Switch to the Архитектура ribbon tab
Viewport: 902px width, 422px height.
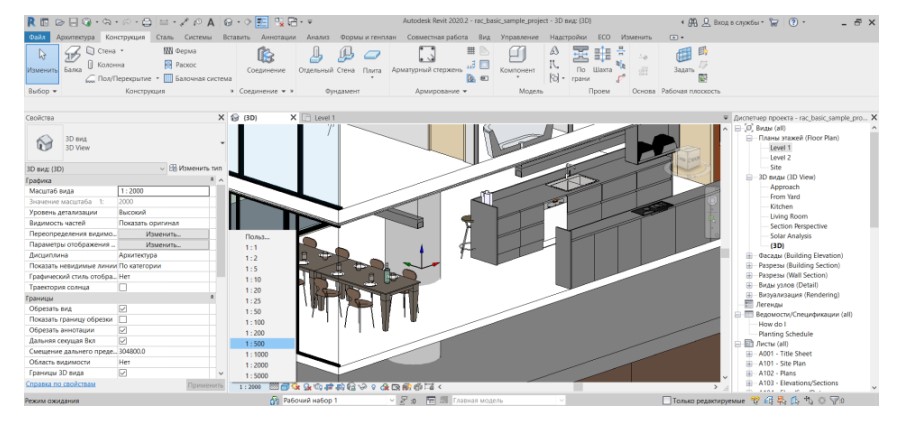[x=75, y=37]
